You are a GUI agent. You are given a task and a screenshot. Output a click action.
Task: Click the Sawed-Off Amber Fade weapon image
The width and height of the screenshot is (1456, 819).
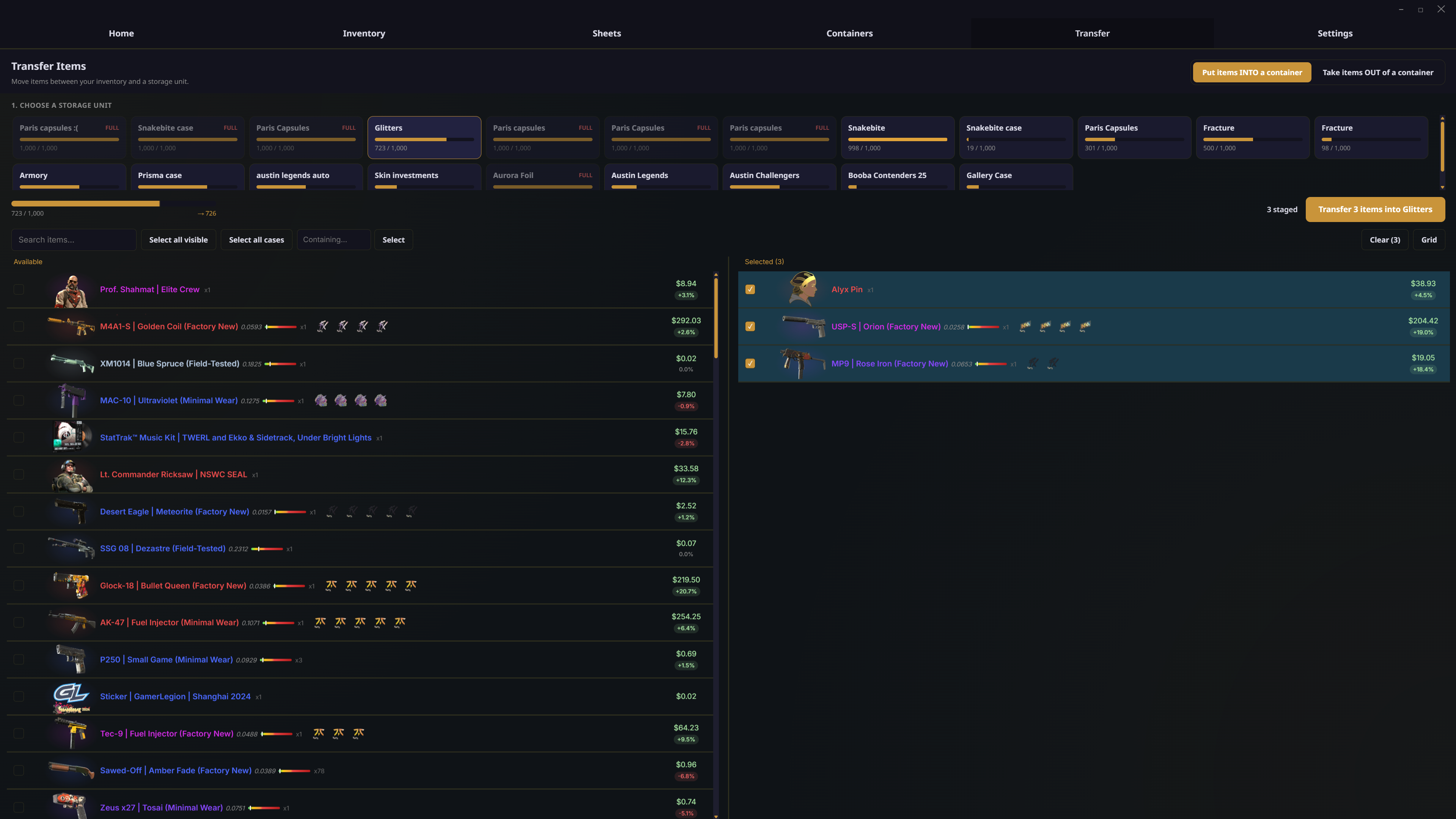point(71,770)
